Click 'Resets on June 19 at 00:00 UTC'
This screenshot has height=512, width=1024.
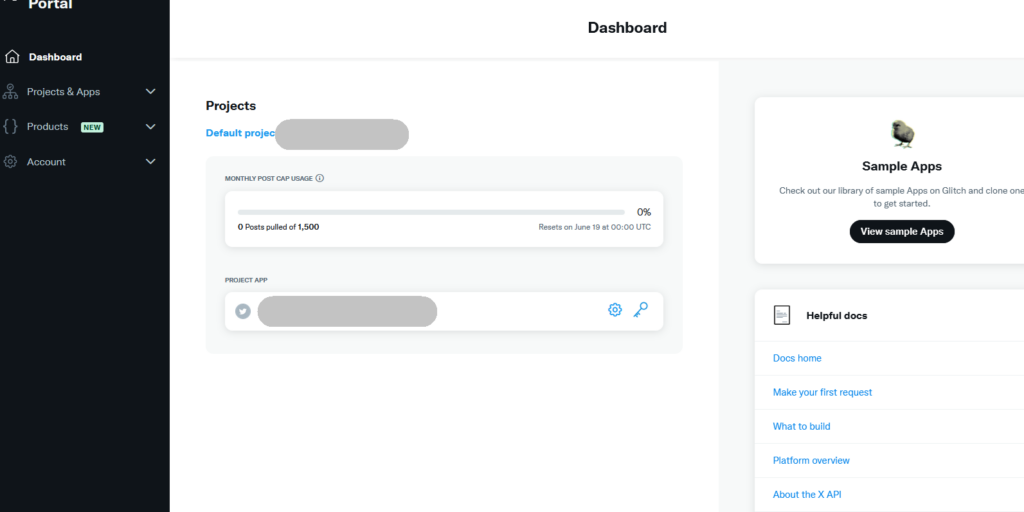(x=594, y=227)
